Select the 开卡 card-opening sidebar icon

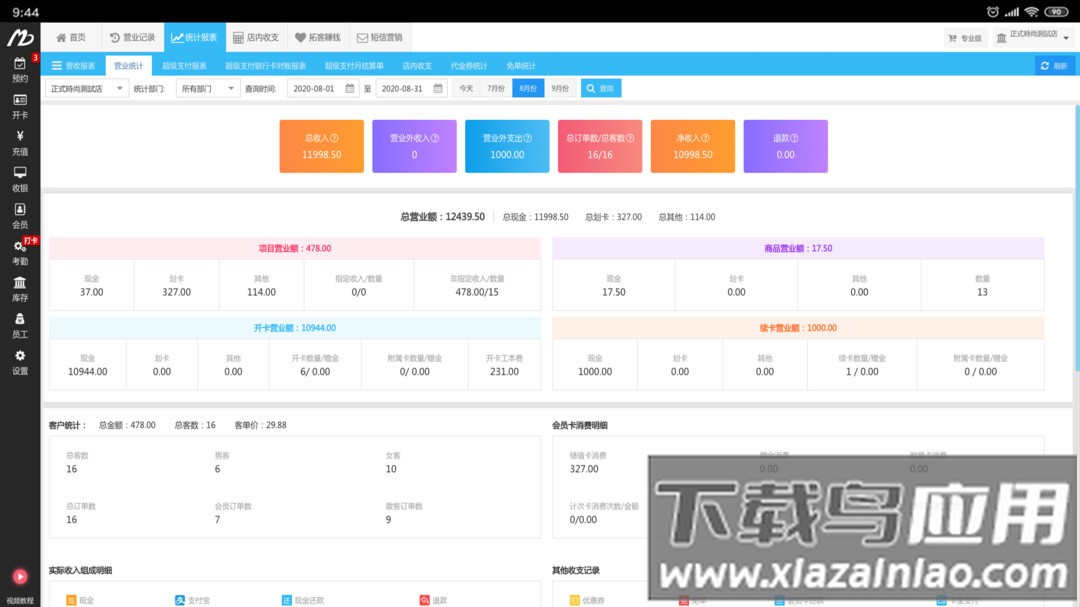tap(22, 106)
